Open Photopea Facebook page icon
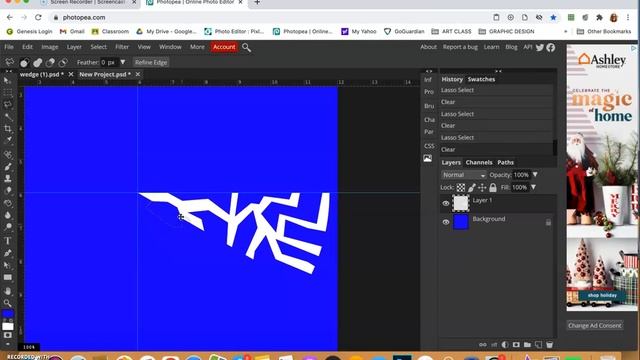The image size is (640, 360). coord(551,47)
